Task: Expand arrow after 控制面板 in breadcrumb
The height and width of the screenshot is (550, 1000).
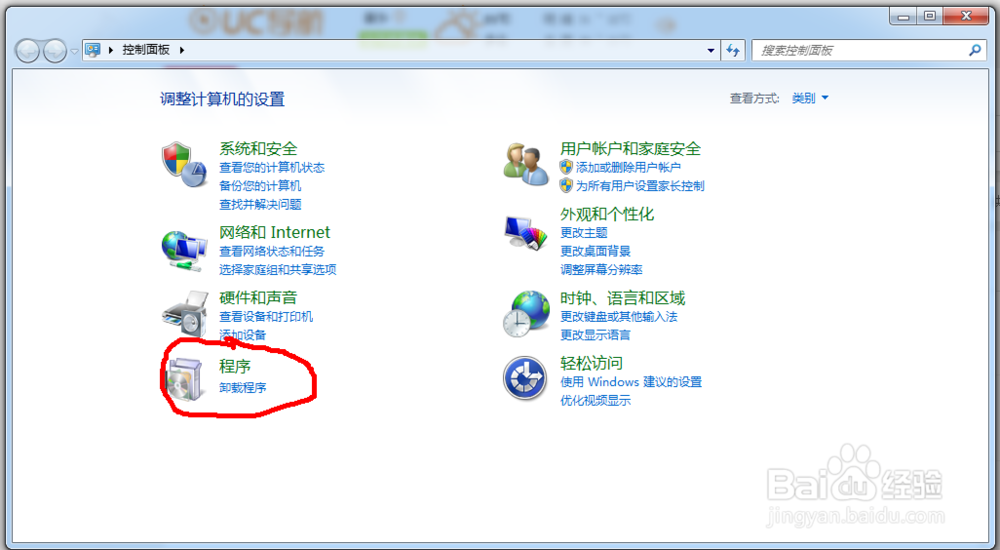Action: tap(182, 50)
